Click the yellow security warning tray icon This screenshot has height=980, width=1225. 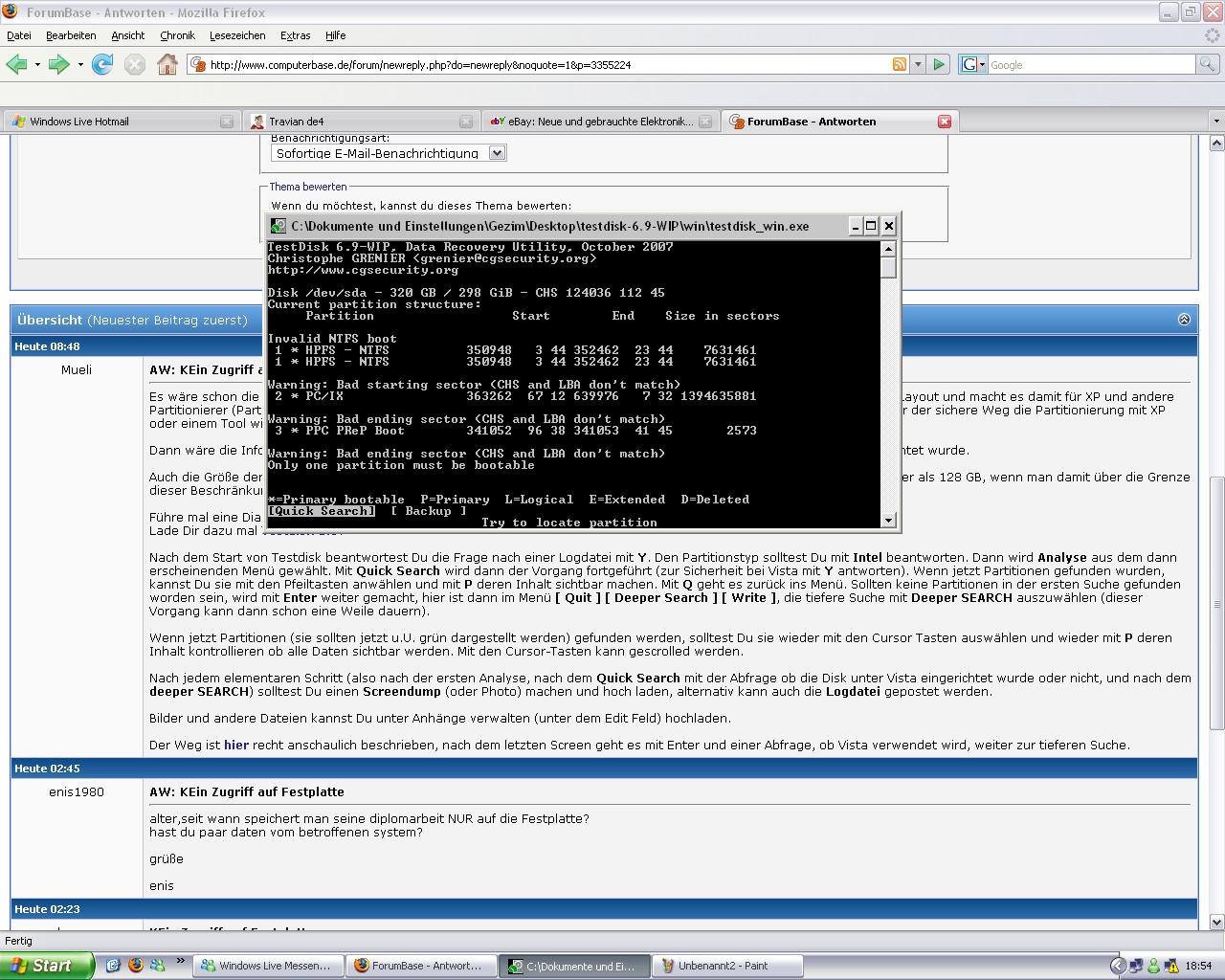(x=1169, y=966)
